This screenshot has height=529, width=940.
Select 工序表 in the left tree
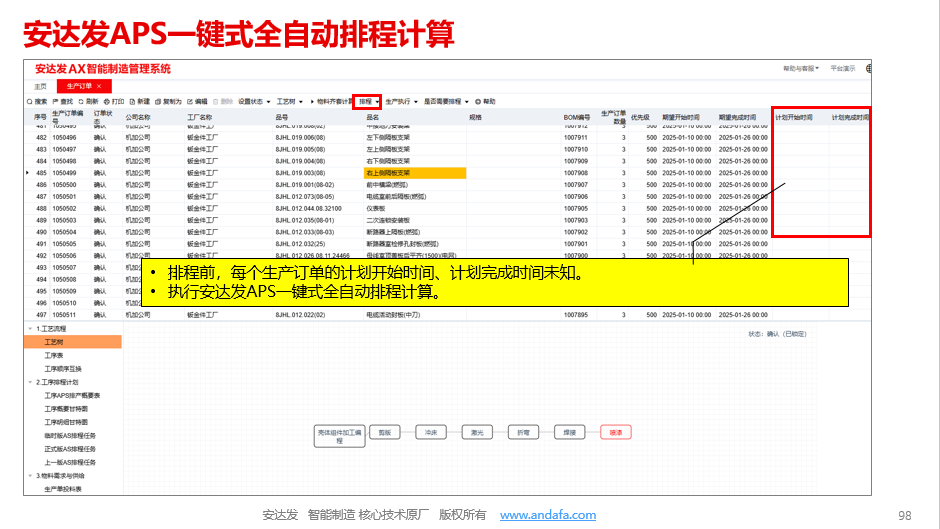pos(53,356)
